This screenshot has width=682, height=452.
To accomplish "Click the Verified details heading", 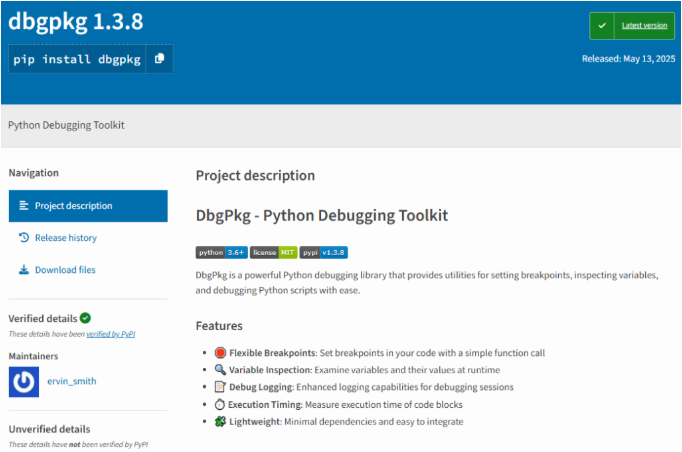I will [43, 318].
